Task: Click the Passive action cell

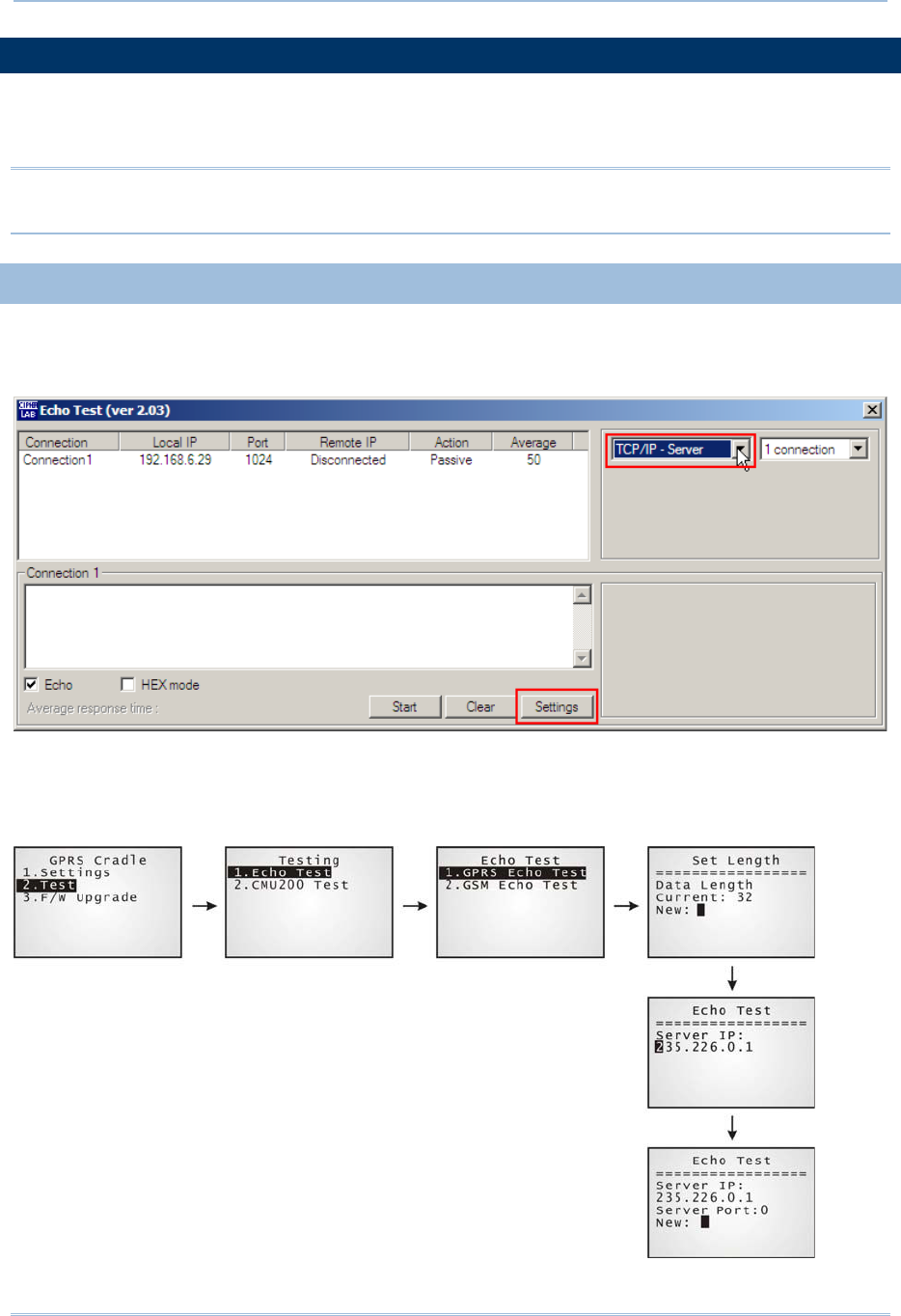Action: click(451, 460)
